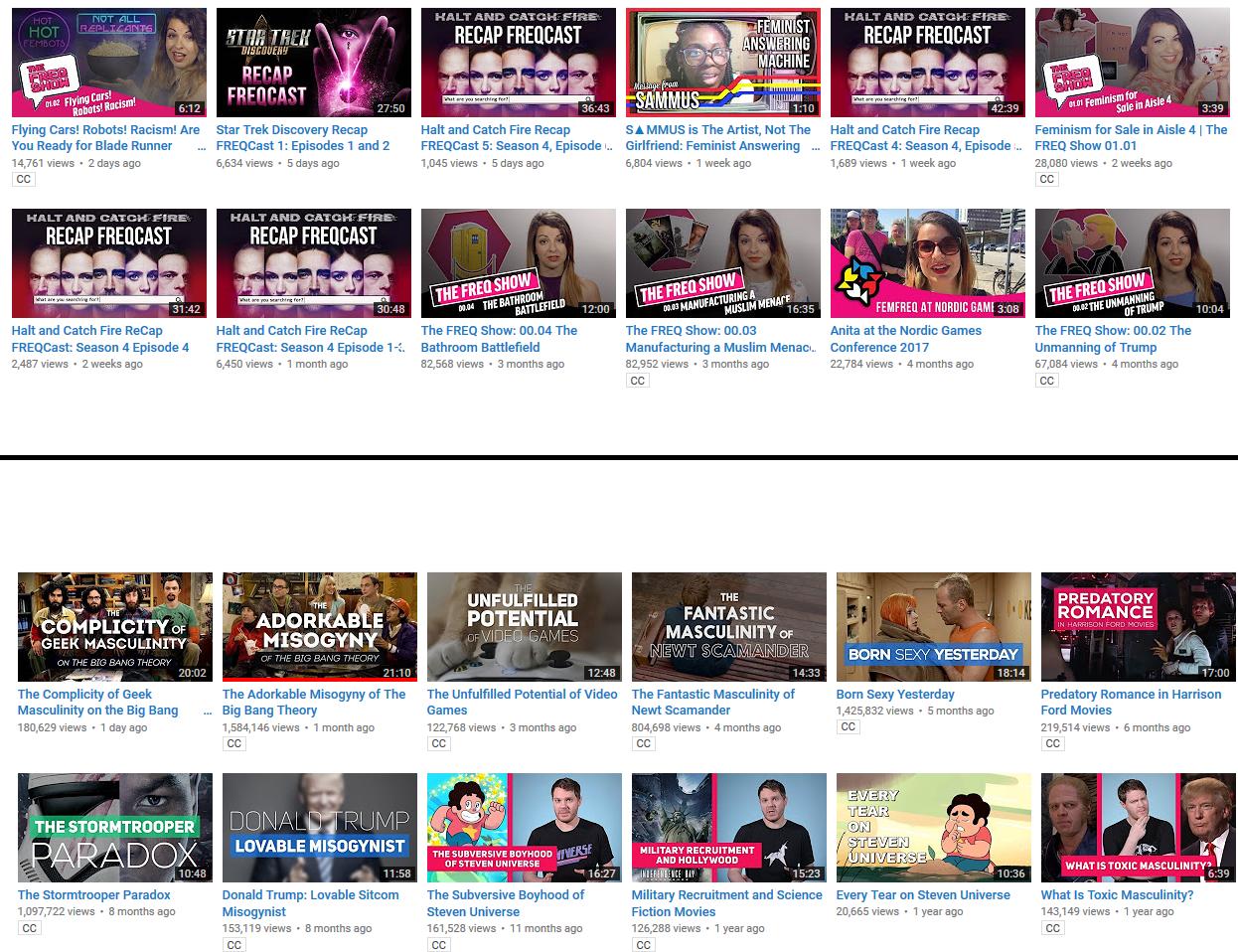This screenshot has height=952, width=1238.
Task: Open 'Anita at the Nordic Games Conference 2017'
Action: tap(906, 339)
